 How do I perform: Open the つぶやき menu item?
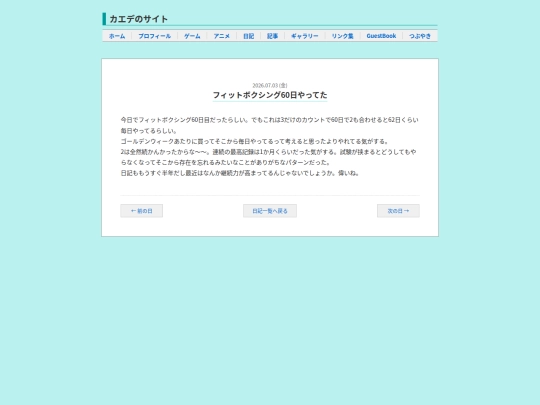click(420, 36)
